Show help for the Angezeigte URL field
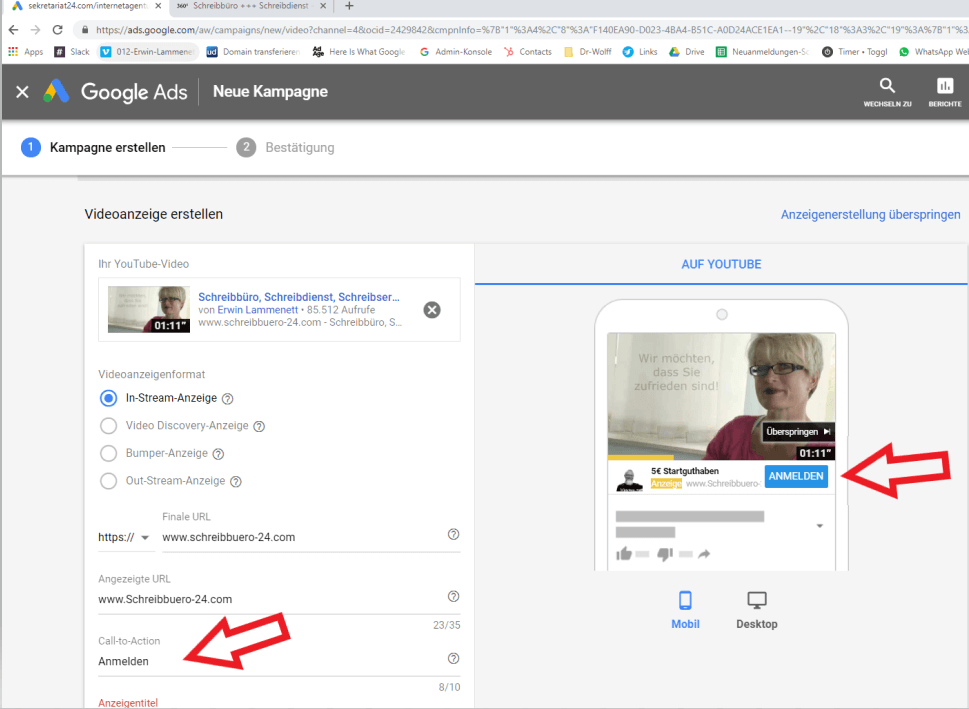This screenshot has width=969, height=709. [454, 596]
